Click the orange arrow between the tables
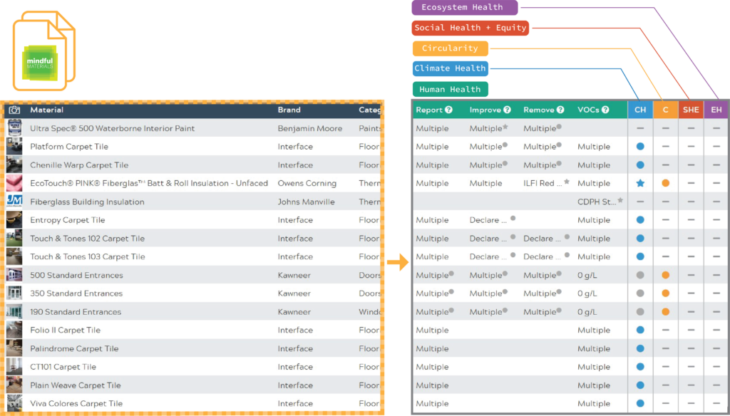 coord(398,262)
